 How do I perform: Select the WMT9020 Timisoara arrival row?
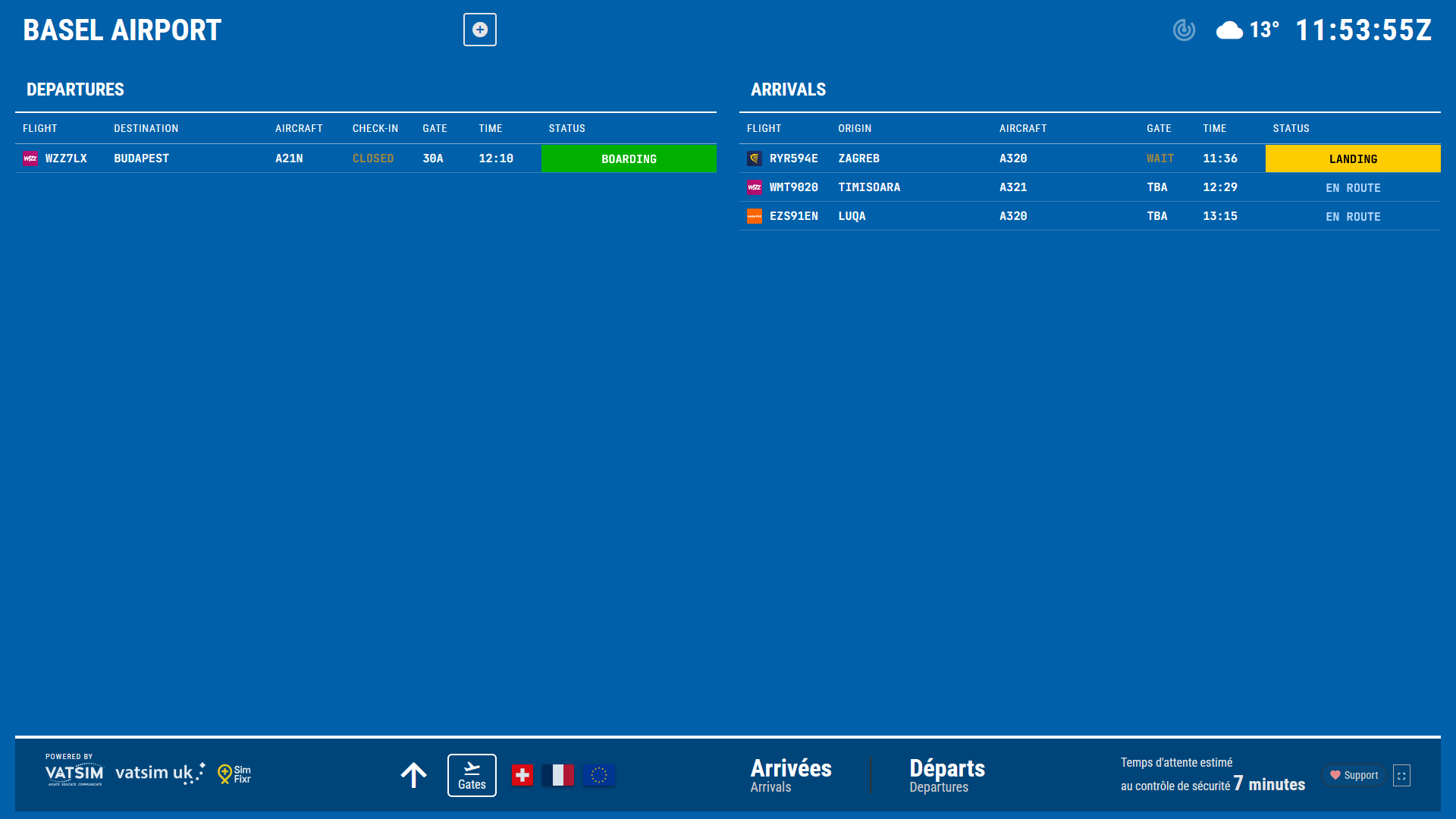point(869,187)
